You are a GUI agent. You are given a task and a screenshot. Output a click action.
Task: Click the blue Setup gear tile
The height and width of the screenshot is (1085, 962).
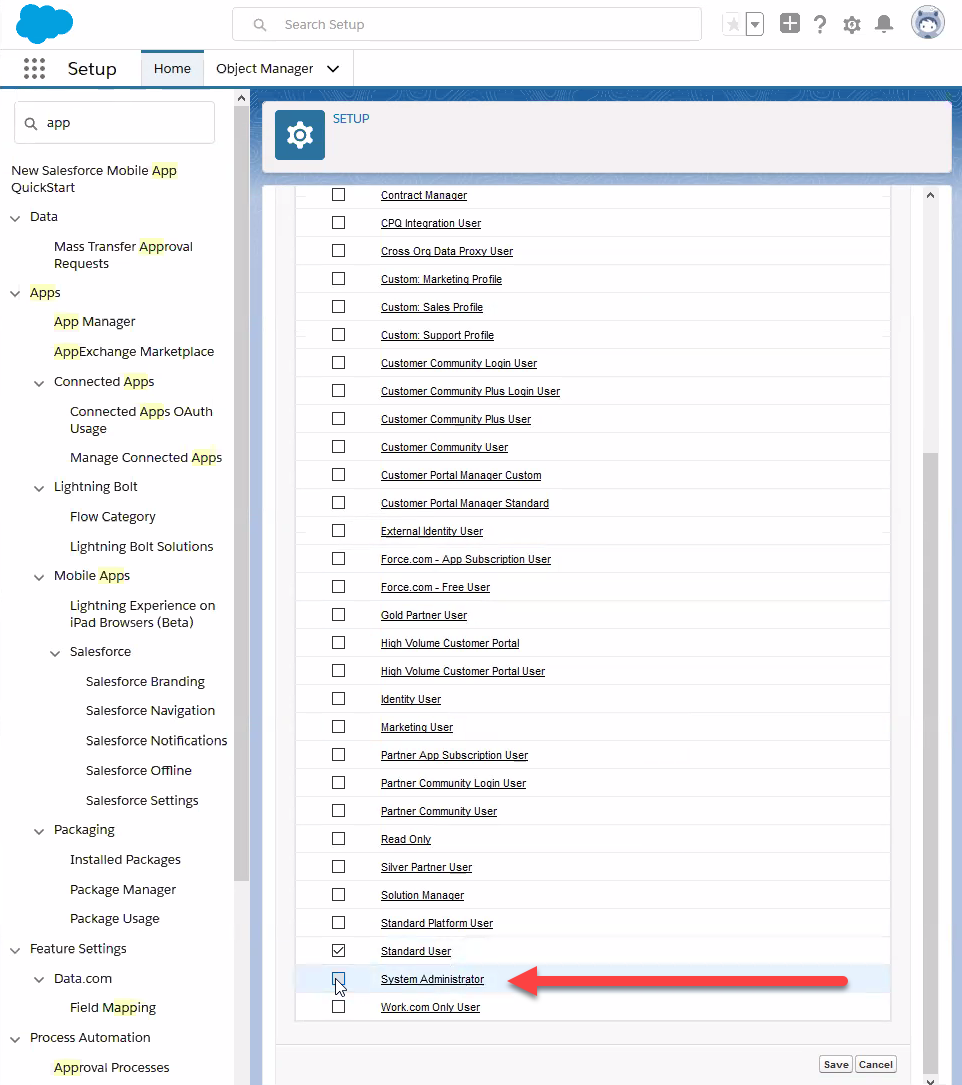click(x=300, y=135)
